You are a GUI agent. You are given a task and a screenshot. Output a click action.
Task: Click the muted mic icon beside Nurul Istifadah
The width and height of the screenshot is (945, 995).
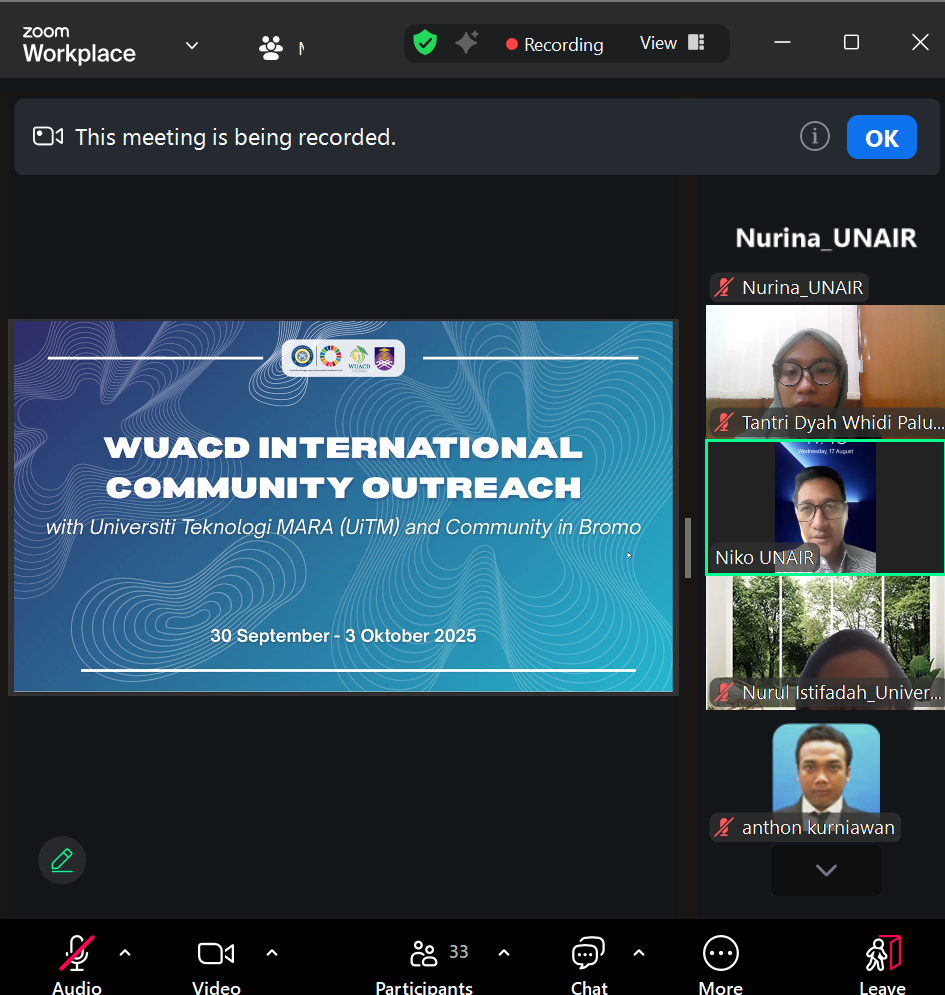point(724,692)
